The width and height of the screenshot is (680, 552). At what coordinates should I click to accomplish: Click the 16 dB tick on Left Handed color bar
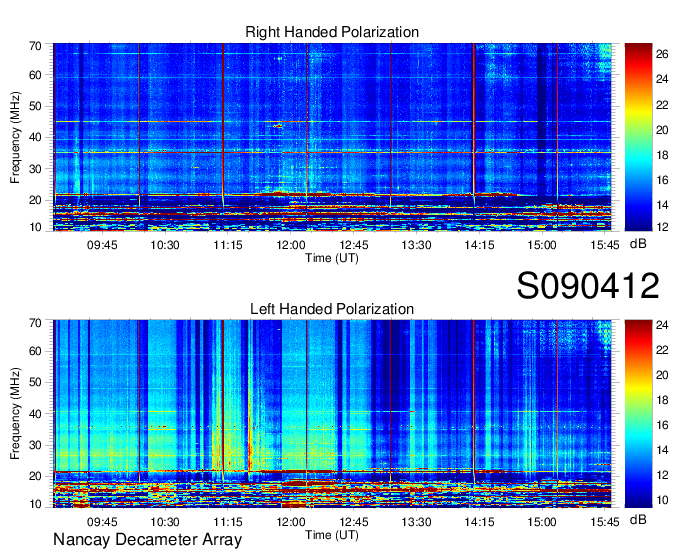point(662,425)
